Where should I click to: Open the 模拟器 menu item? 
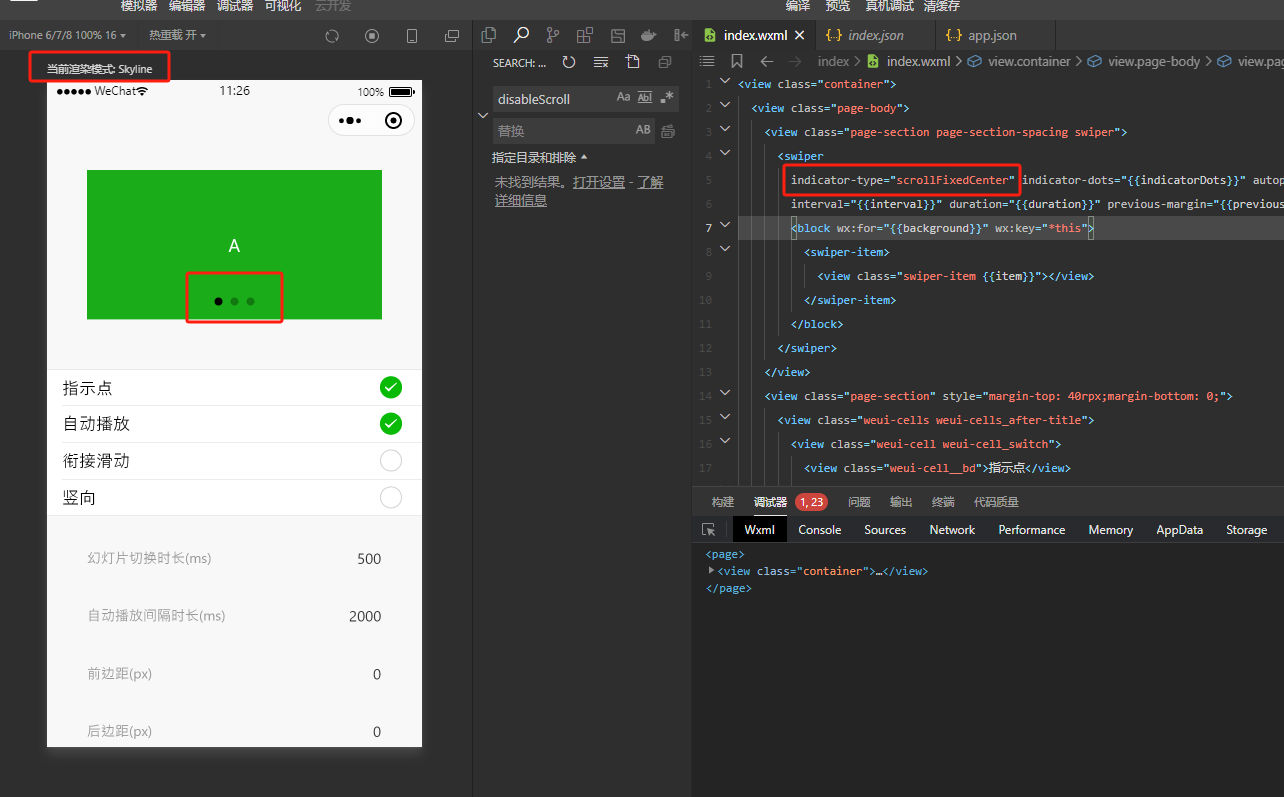coord(139,6)
